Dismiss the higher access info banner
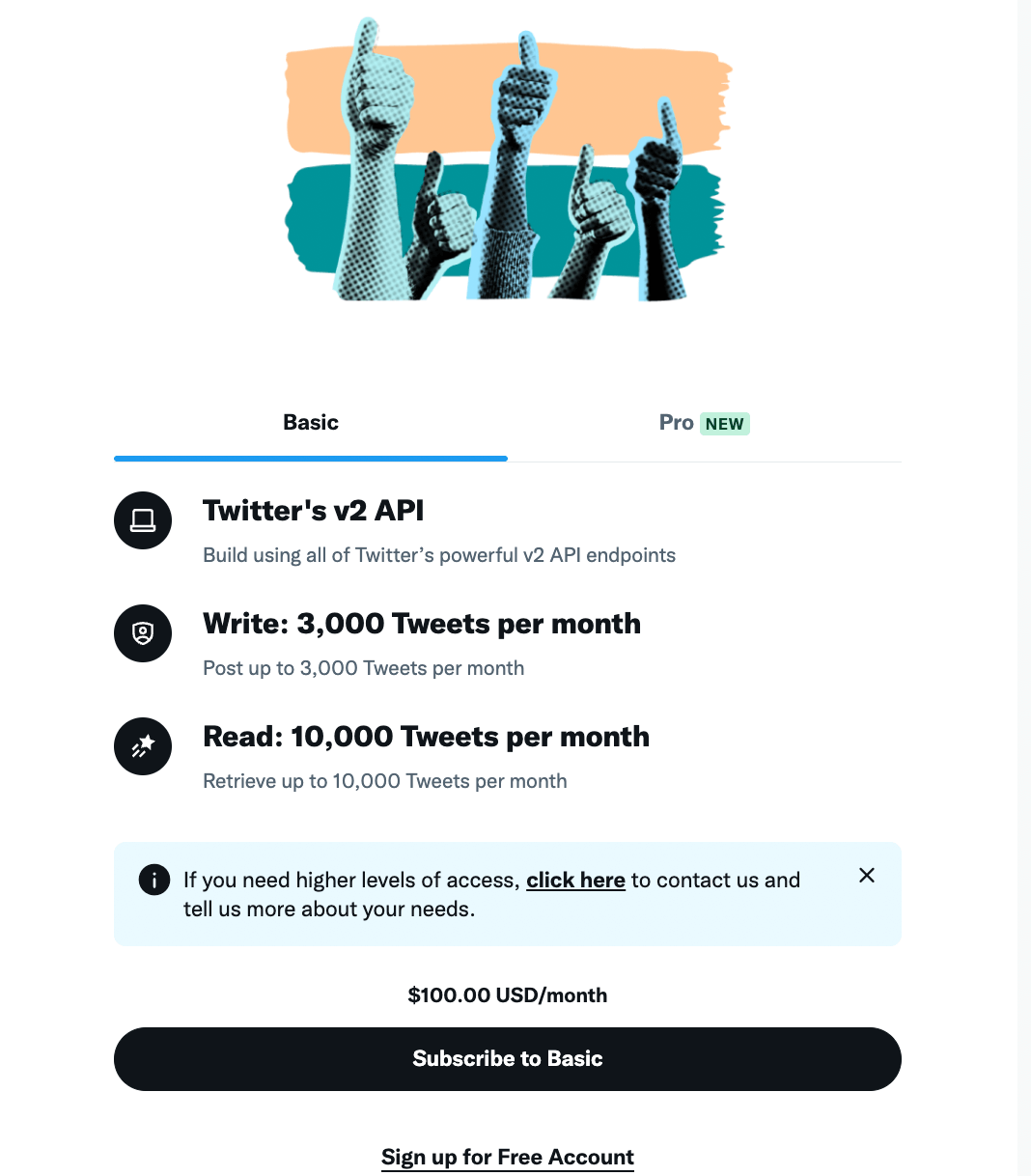 coord(867,875)
